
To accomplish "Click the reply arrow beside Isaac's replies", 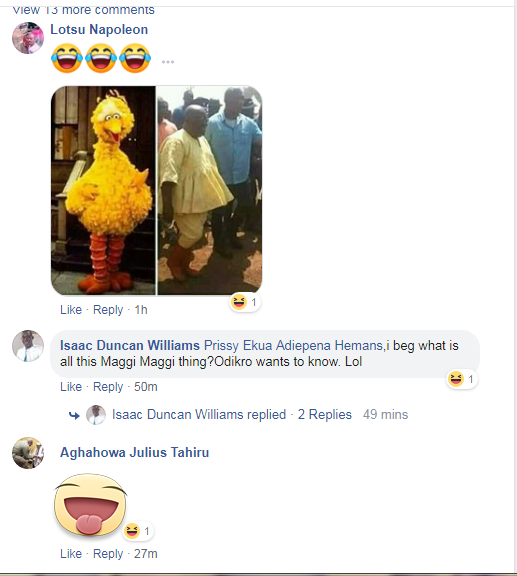I will (74, 415).
